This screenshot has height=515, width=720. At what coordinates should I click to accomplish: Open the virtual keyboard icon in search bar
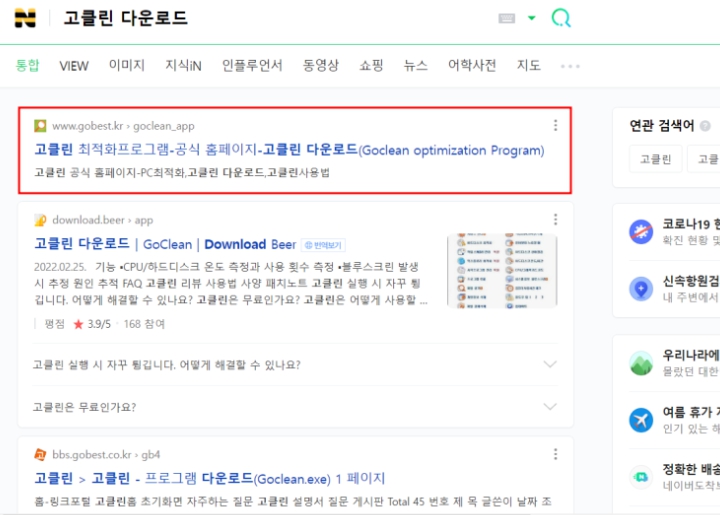[x=506, y=18]
